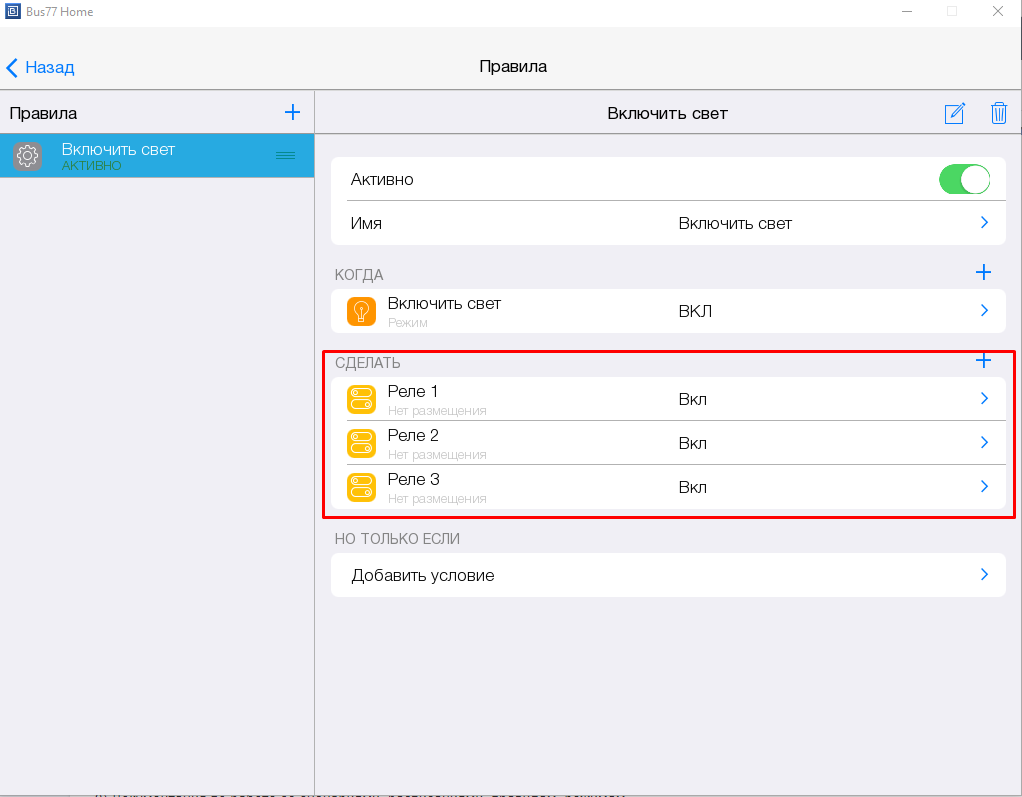Viewport: 1022px width, 797px height.
Task: Open the Имя field chevron
Action: [984, 223]
